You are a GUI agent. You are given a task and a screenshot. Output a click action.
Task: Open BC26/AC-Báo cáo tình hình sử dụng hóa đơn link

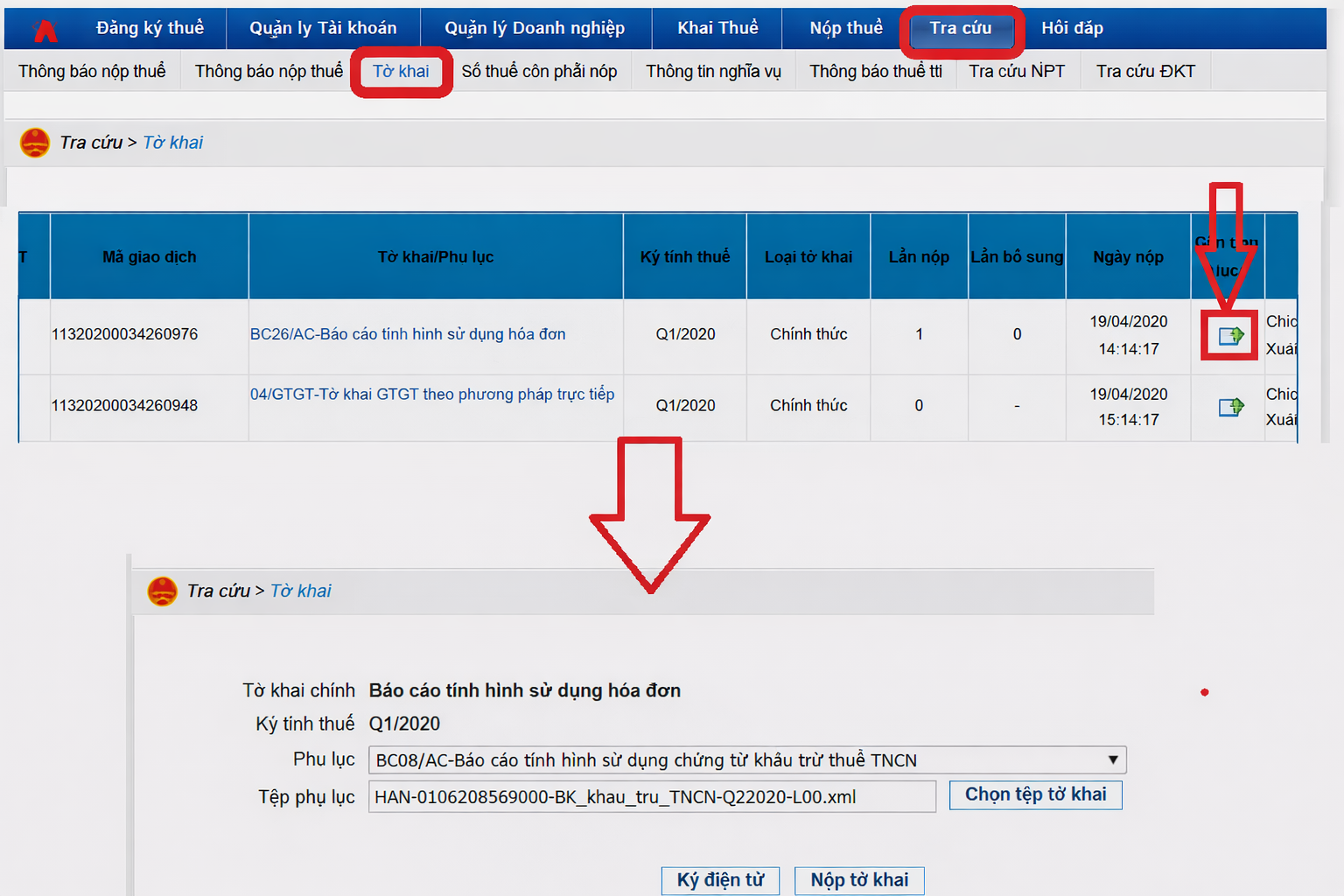coord(408,334)
